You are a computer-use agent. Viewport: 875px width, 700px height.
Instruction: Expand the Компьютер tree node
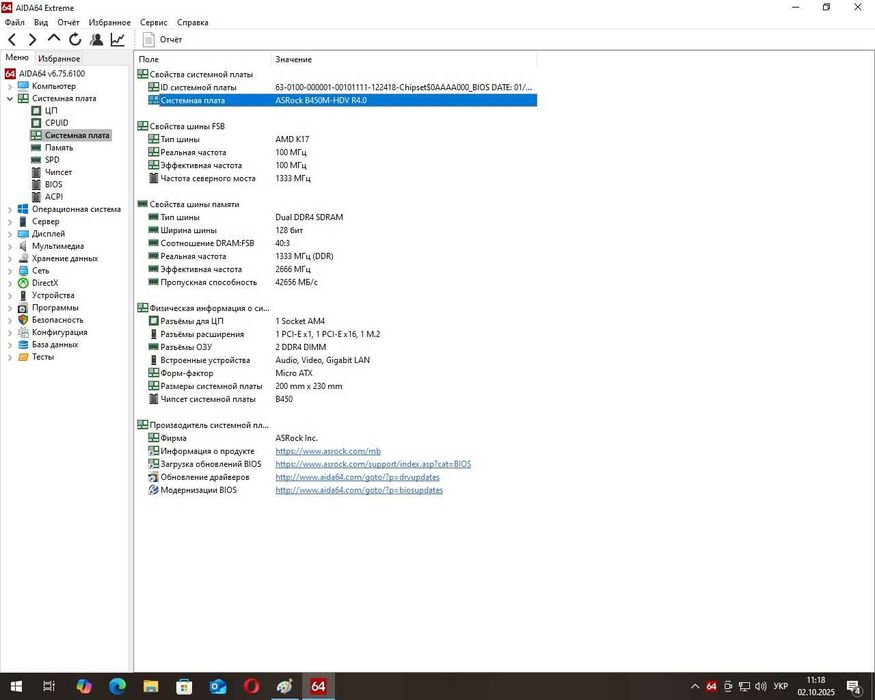pyautogui.click(x=10, y=86)
